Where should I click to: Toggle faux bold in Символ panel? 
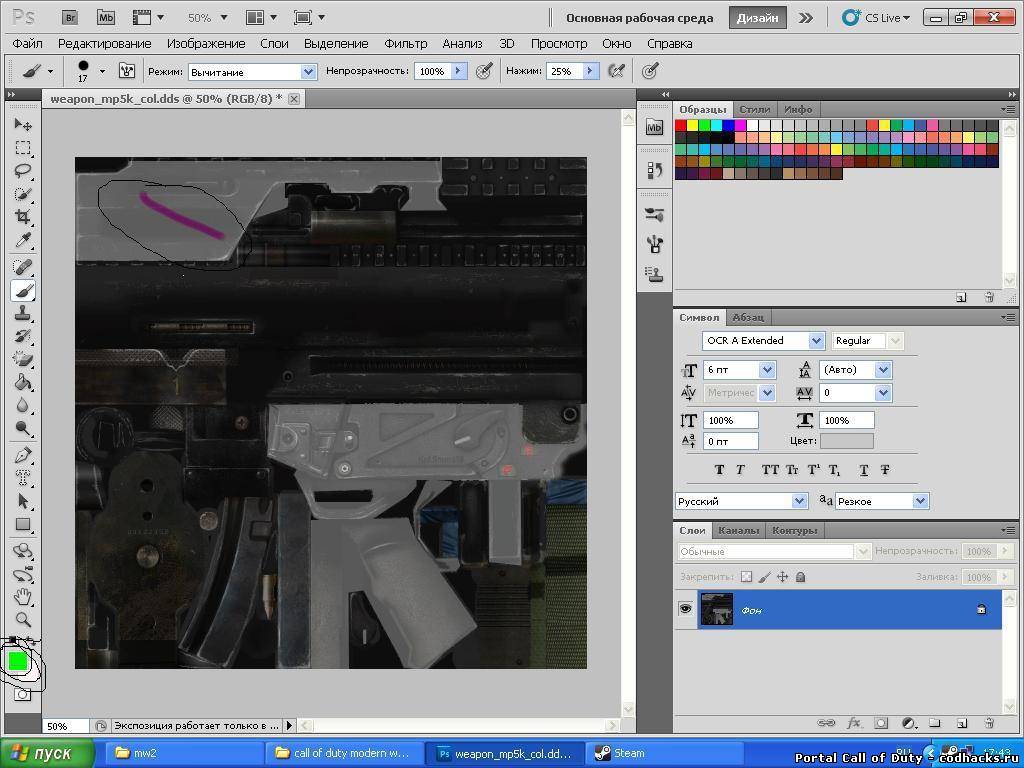(x=720, y=470)
